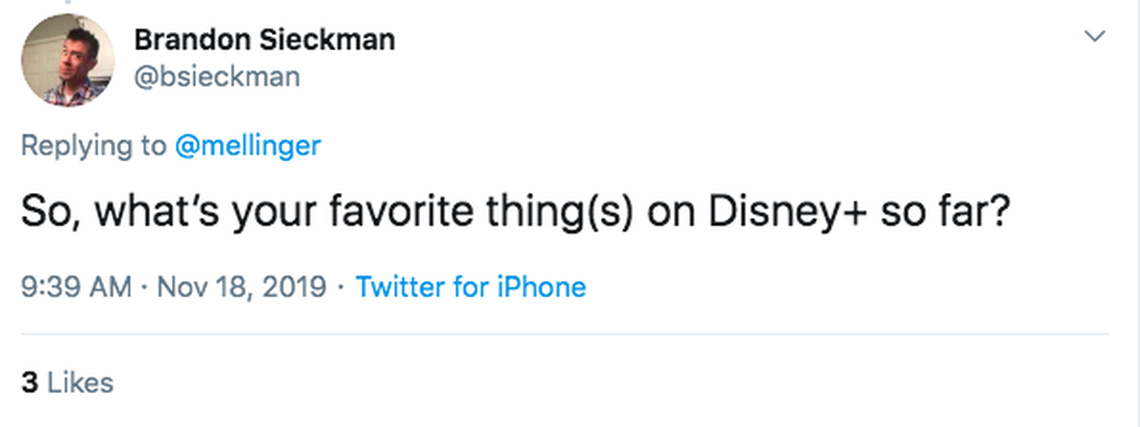This screenshot has width=1140, height=427.
Task: Click "So, what's your" at the tweet start
Action: coord(159,216)
